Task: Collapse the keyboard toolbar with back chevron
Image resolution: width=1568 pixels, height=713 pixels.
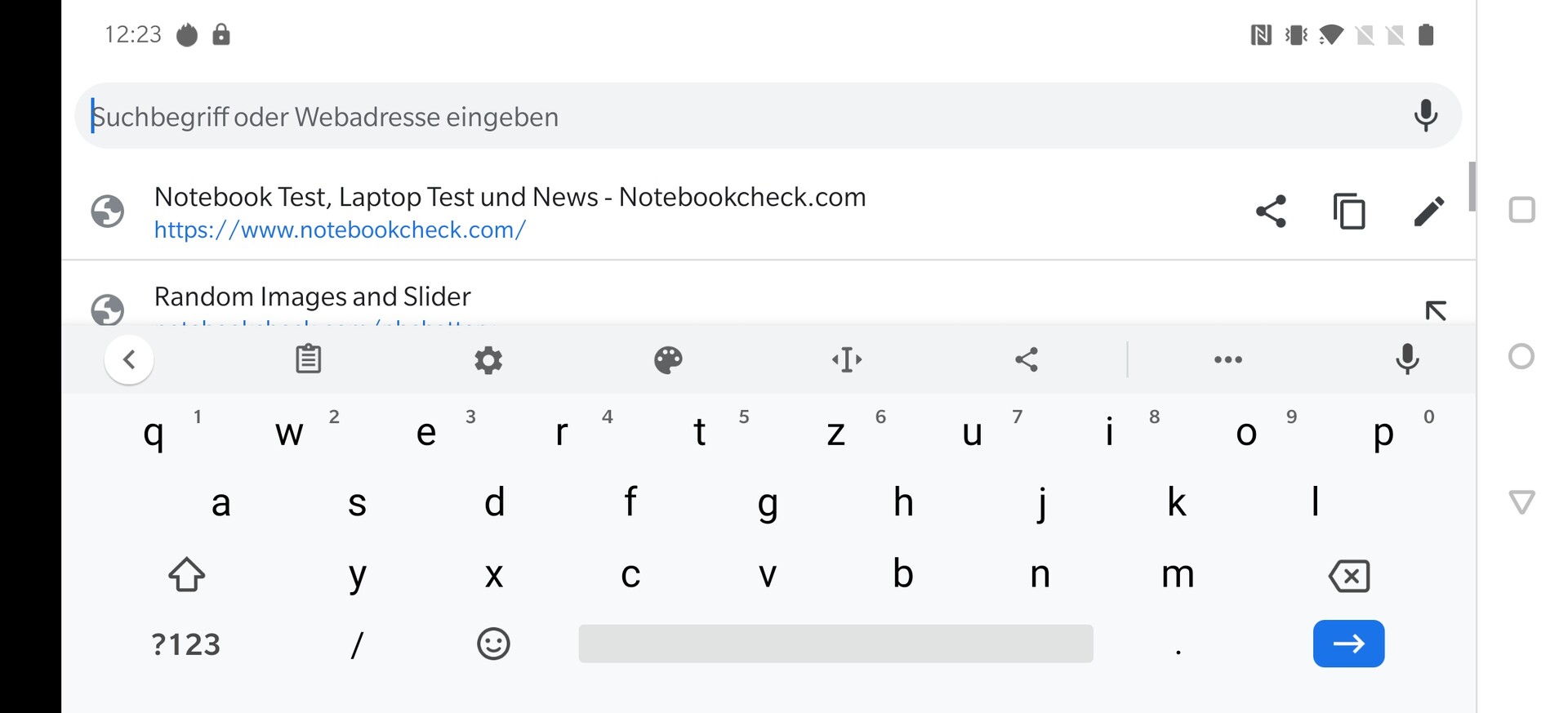Action: pos(129,359)
